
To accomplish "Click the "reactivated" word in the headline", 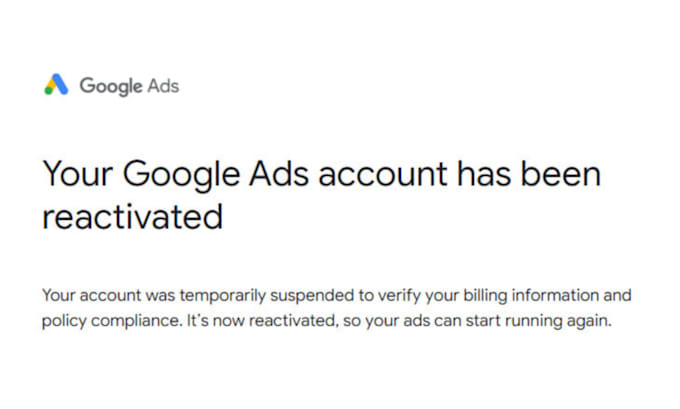I will tap(133, 217).
